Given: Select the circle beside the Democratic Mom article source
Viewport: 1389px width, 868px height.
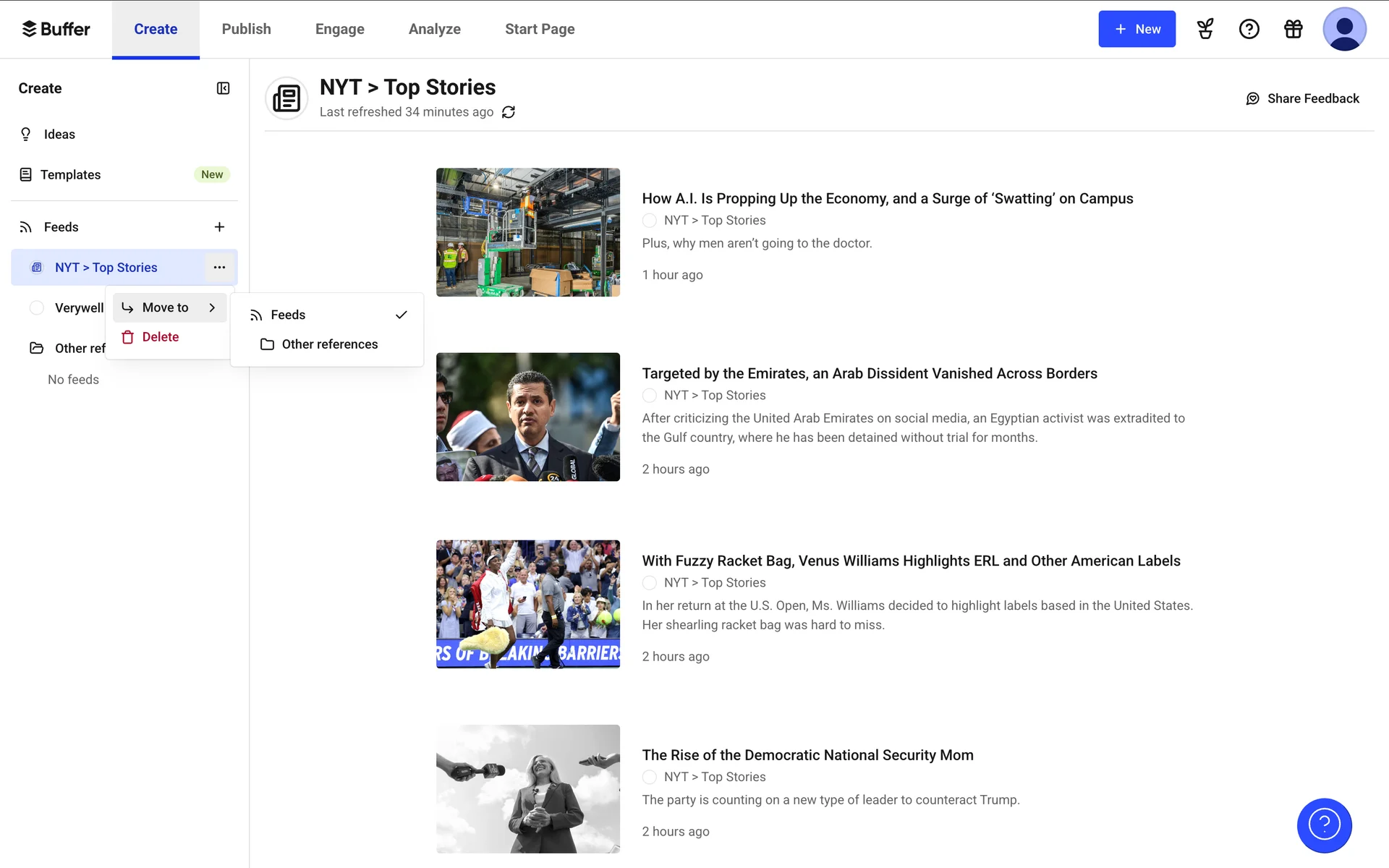Looking at the screenshot, I should pos(650,777).
